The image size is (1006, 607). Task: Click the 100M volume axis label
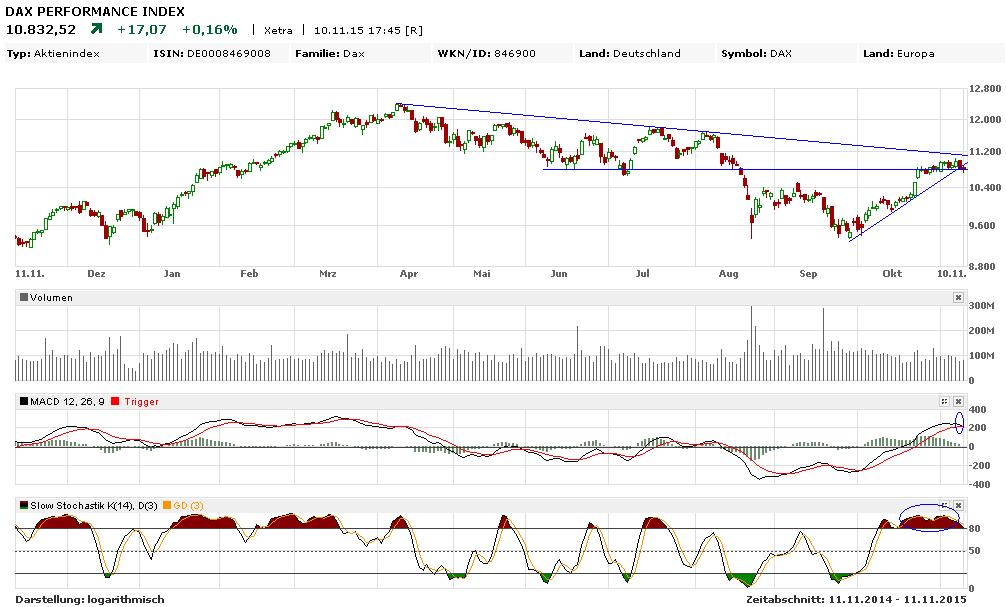982,355
